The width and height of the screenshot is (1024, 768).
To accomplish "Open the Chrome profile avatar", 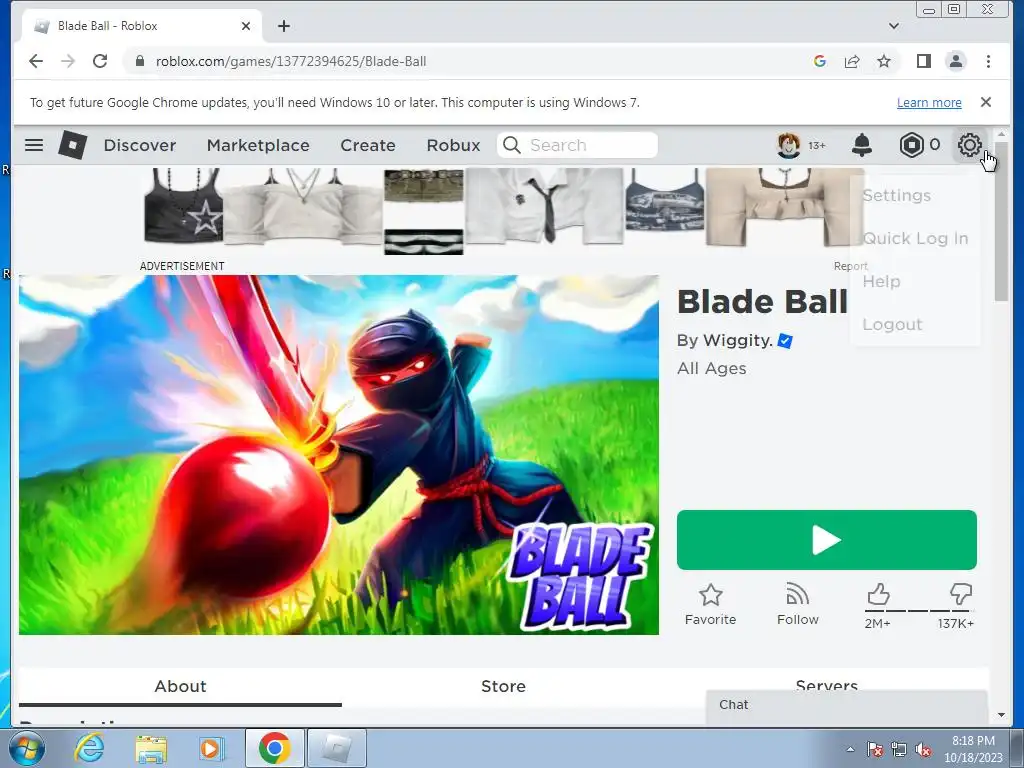I will click(955, 61).
